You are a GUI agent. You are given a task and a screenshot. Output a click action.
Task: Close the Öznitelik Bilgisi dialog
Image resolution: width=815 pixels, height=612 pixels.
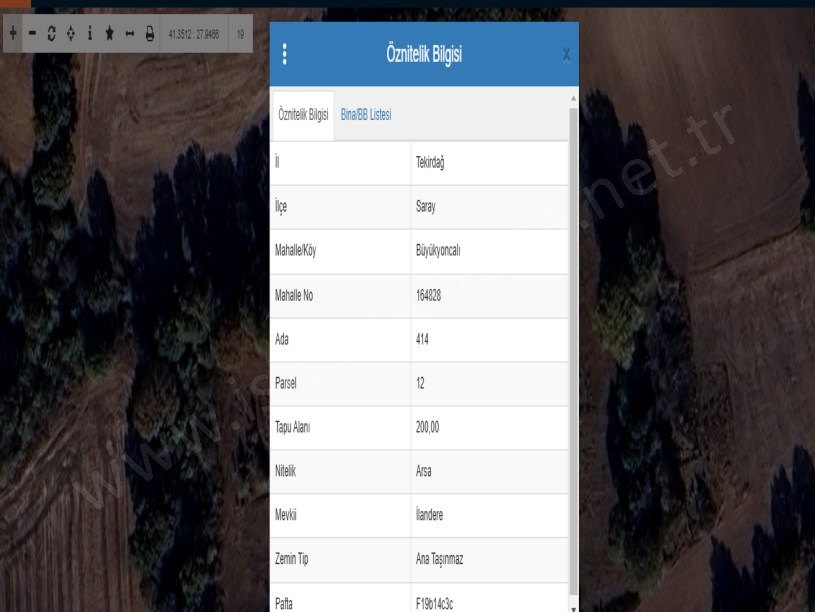566,55
